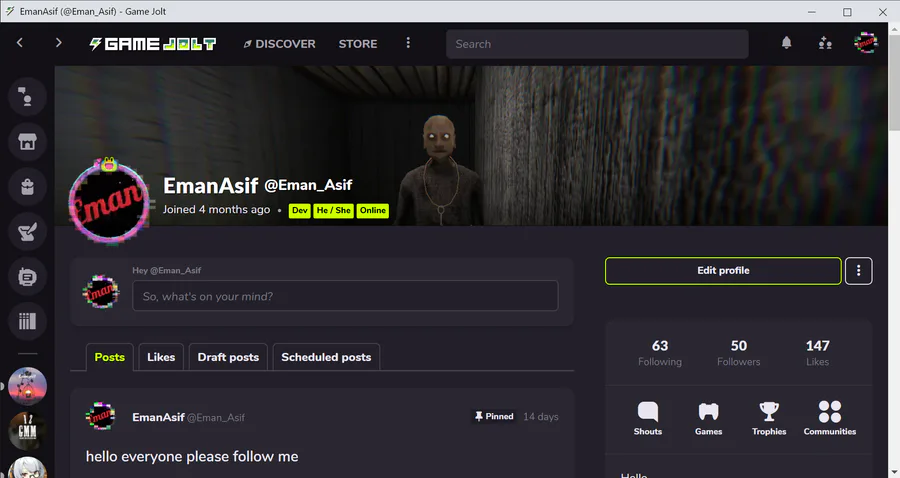Switch to the Scheduled posts tab
The image size is (900, 478).
click(x=326, y=357)
